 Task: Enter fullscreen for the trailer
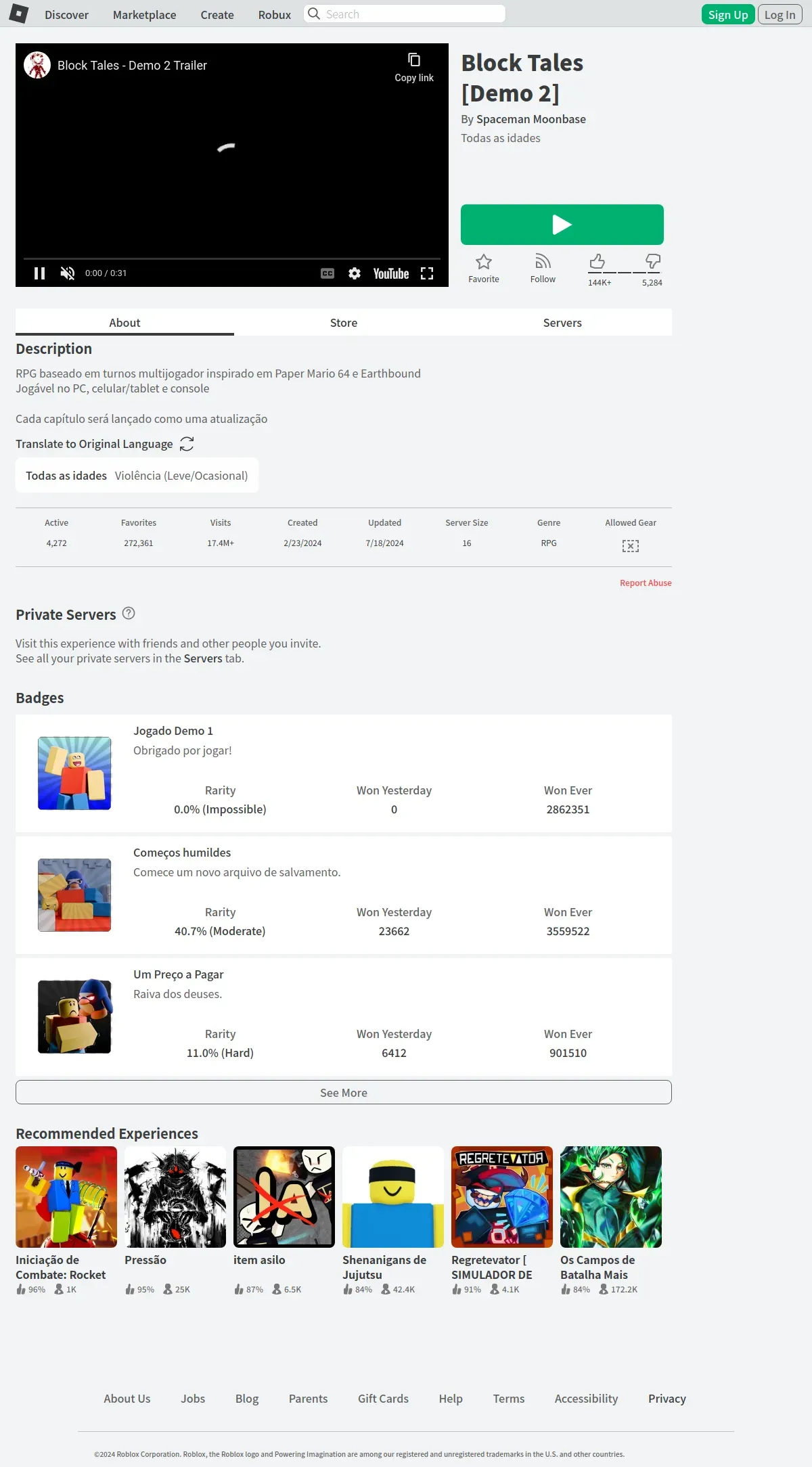pos(427,273)
